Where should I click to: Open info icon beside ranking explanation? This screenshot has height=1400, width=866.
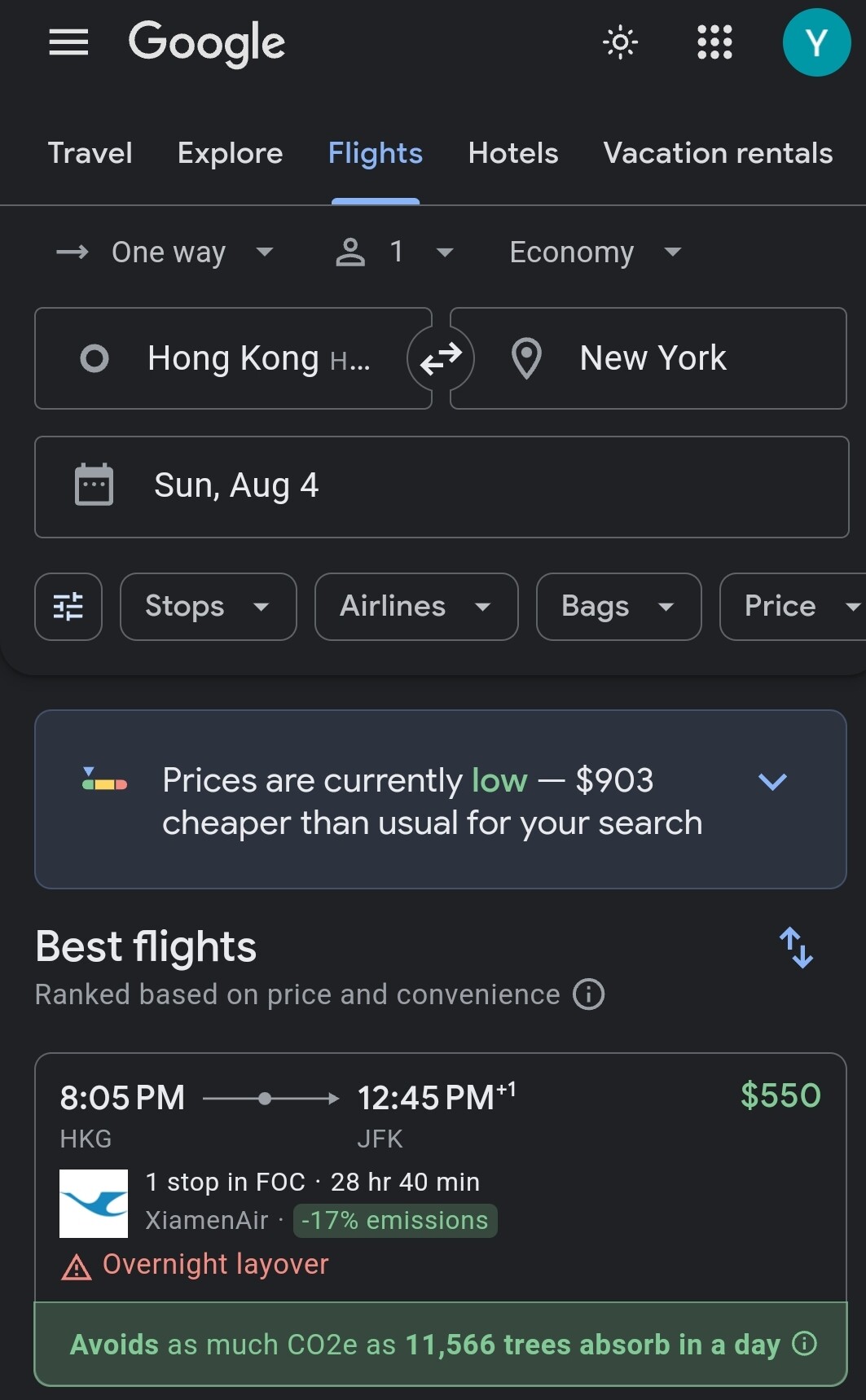click(588, 994)
